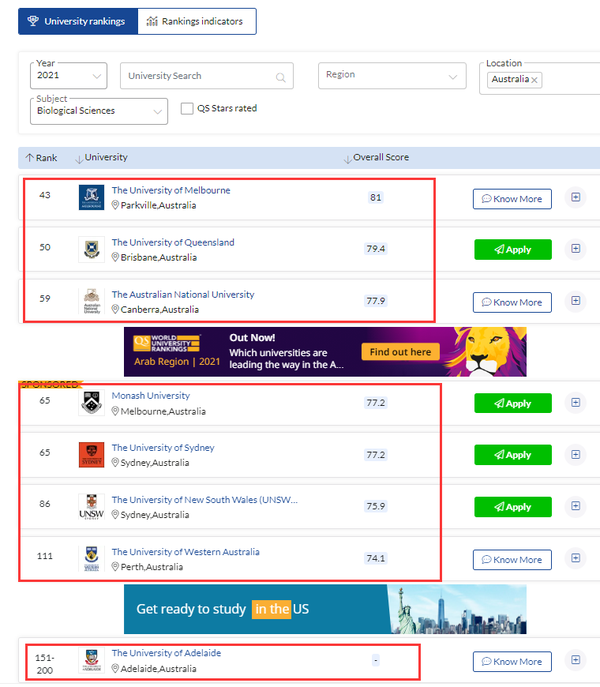Open the Rankings indicators tab
The width and height of the screenshot is (600, 687).
pos(197,21)
